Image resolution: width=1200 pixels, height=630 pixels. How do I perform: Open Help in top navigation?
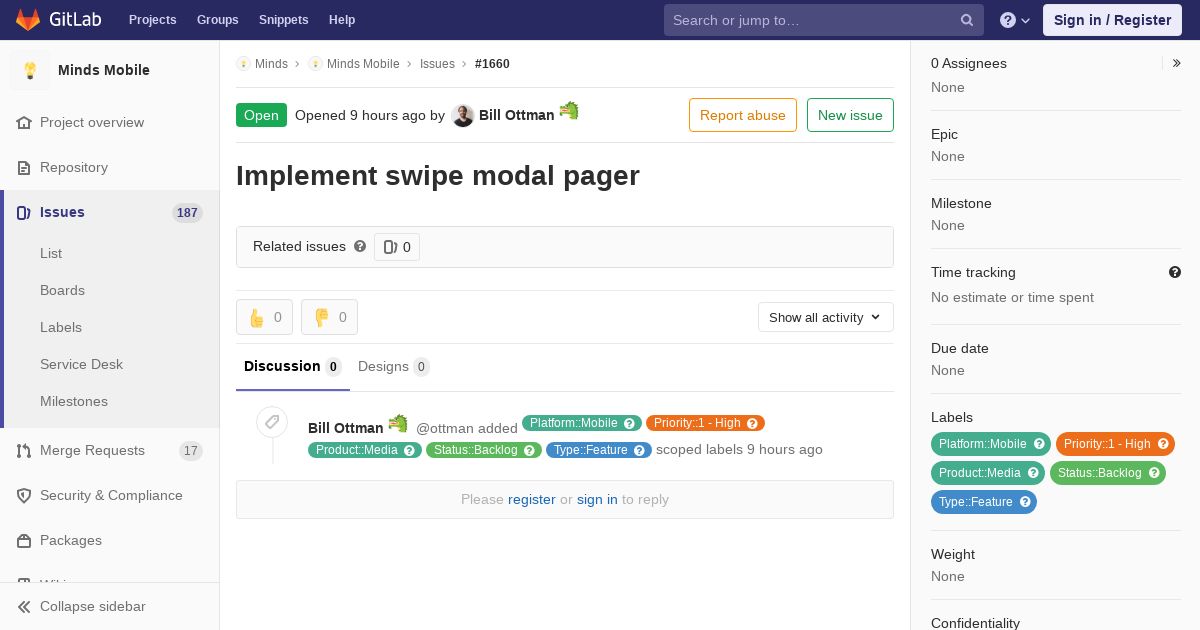(x=342, y=20)
